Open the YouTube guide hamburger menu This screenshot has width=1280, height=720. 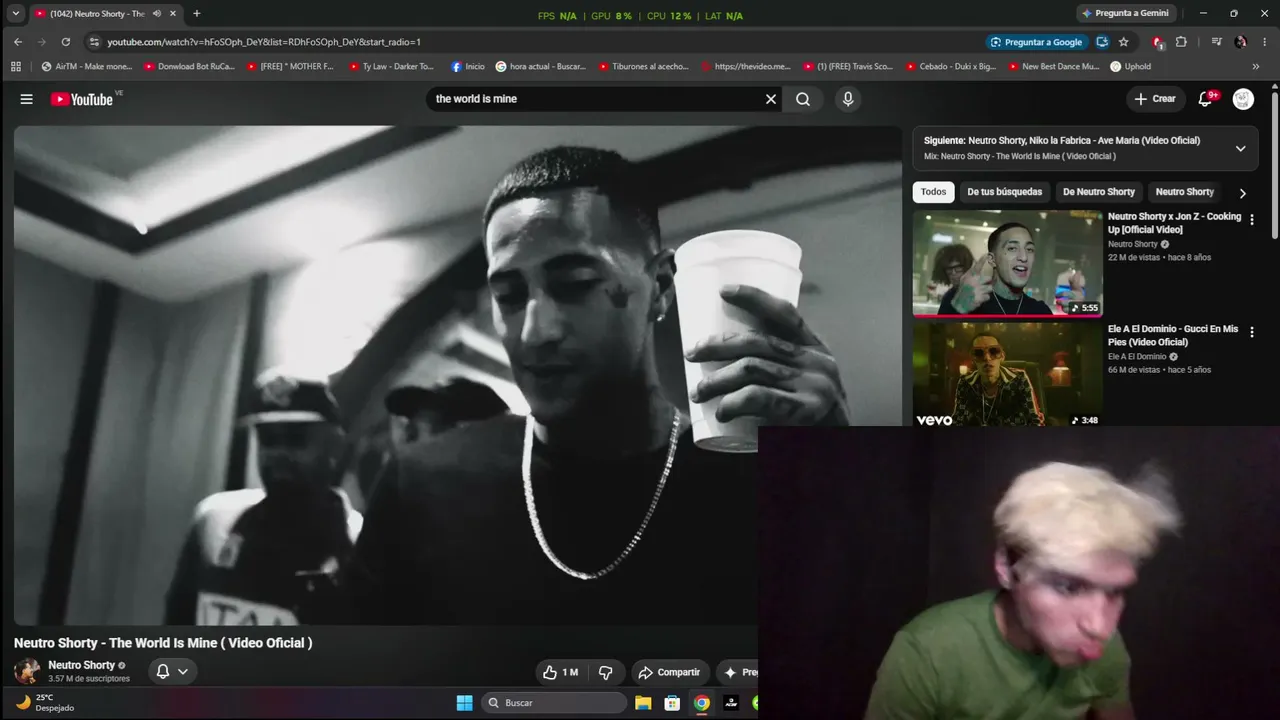[27, 99]
